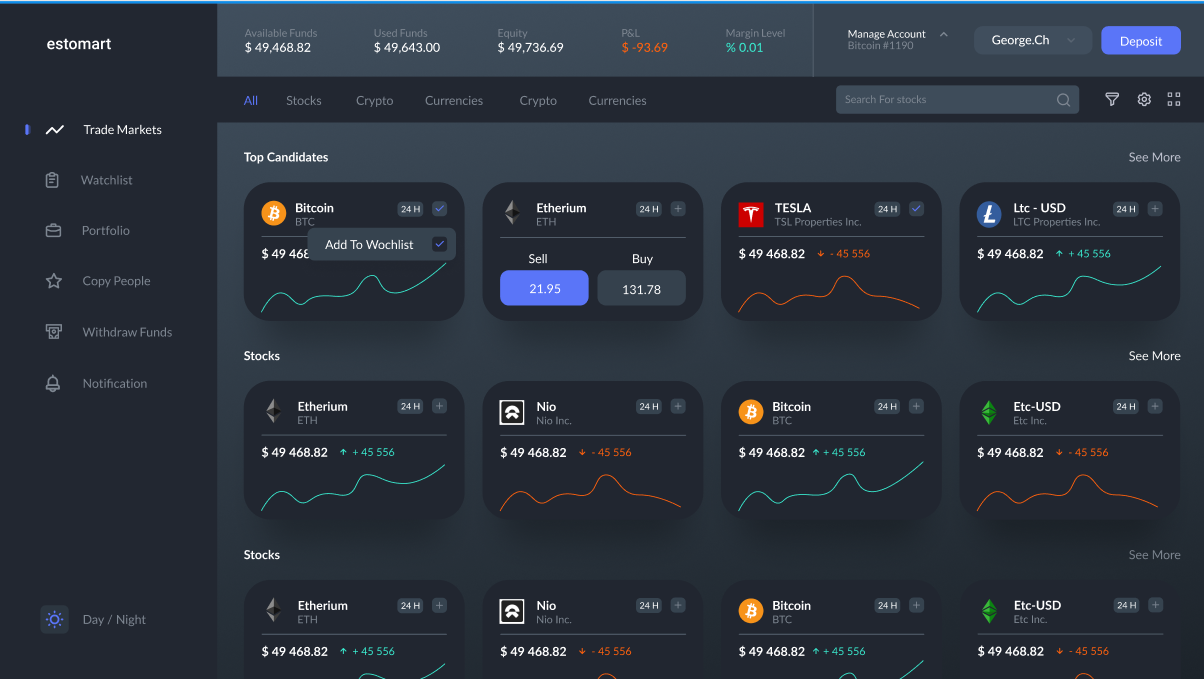Image resolution: width=1204 pixels, height=679 pixels.
Task: Click See More for Top Candidates
Action: tap(1154, 157)
